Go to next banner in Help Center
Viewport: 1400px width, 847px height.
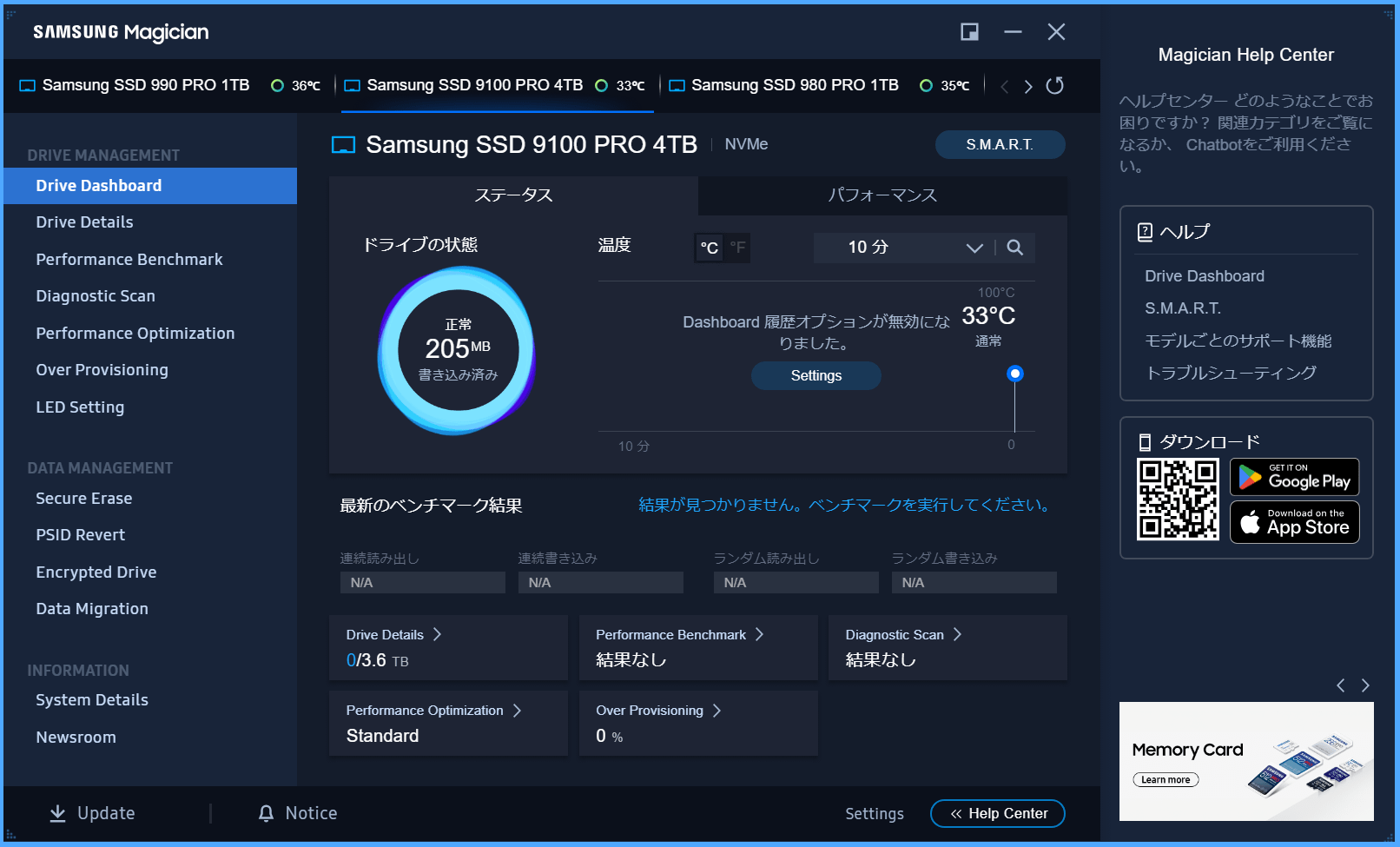1365,685
